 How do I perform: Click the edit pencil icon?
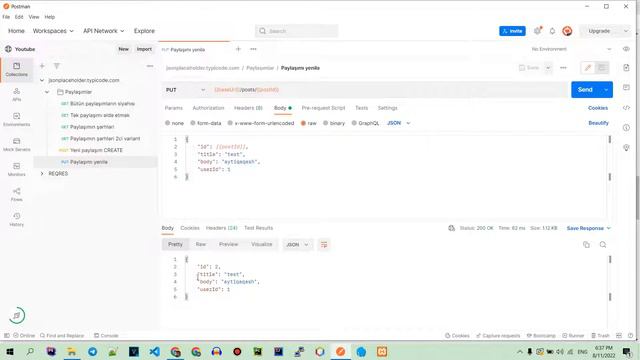coord(588,68)
